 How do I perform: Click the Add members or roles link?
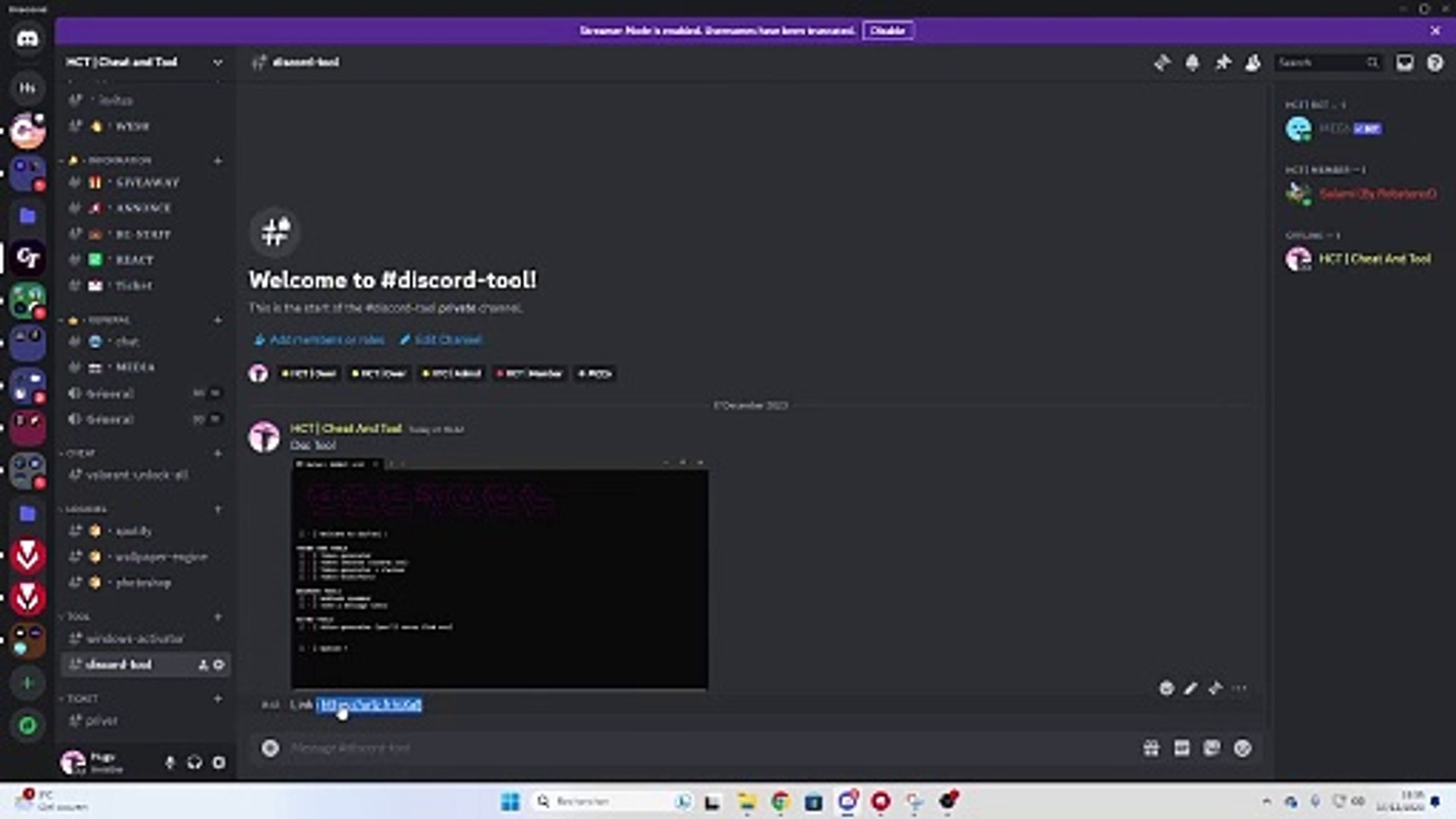pos(326,340)
